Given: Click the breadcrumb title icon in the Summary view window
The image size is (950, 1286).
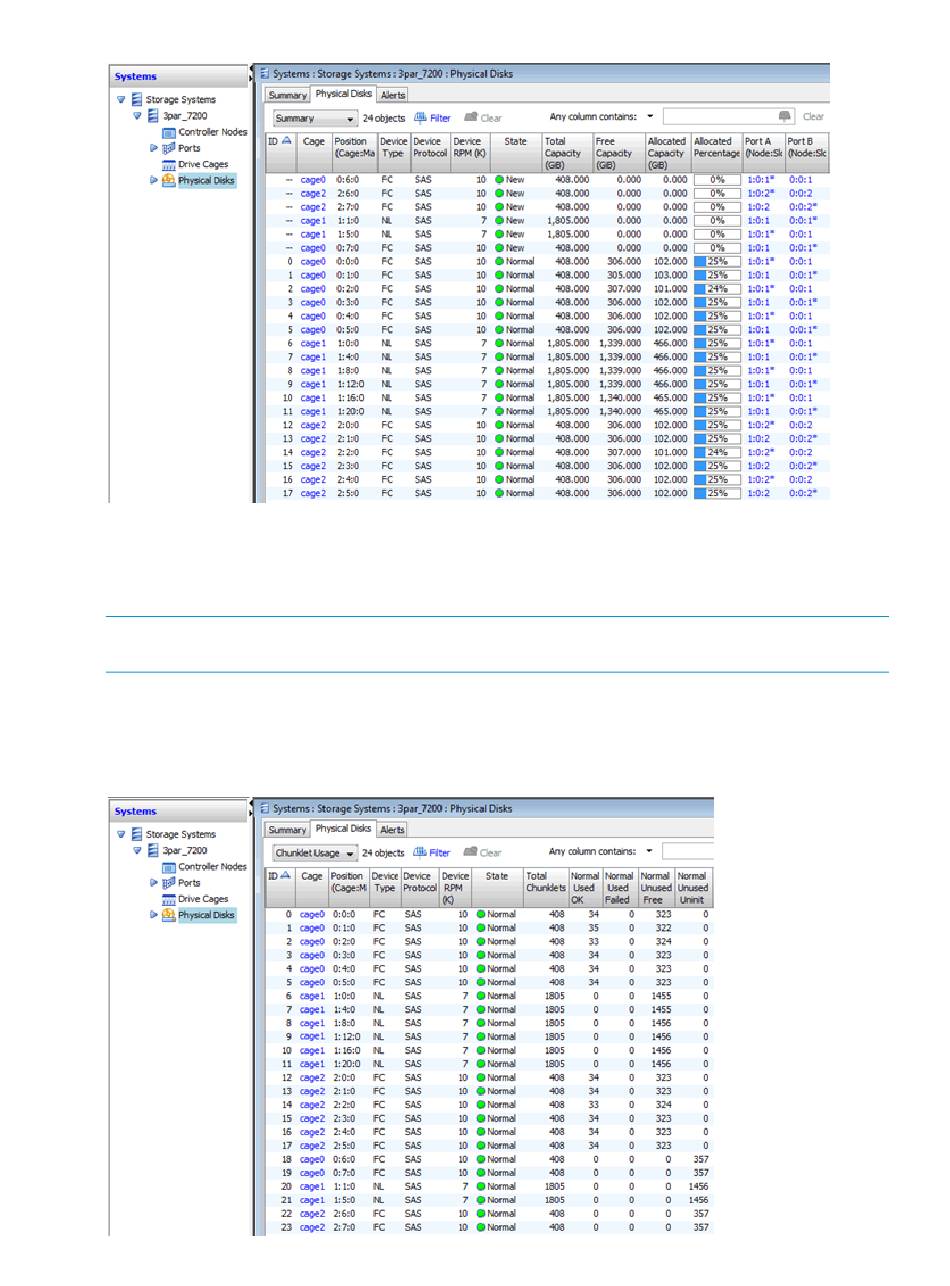Looking at the screenshot, I should (x=265, y=73).
